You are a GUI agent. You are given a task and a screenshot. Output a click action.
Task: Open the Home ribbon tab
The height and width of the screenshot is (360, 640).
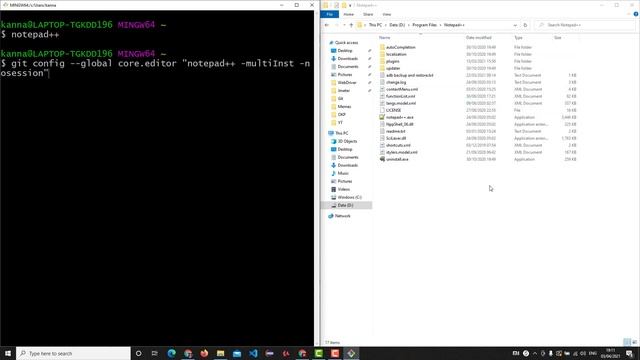(349, 14)
